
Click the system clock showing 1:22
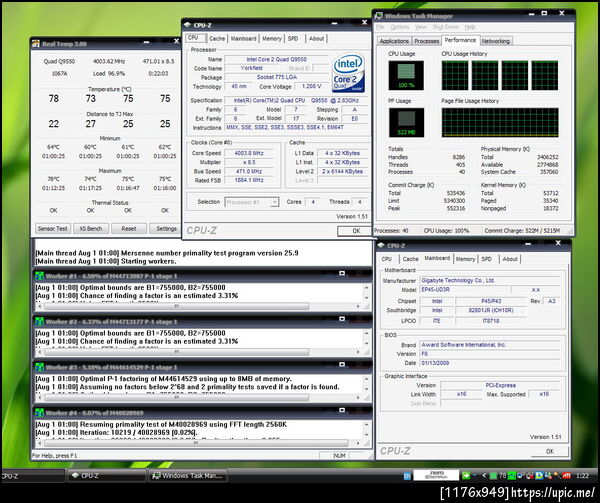point(582,476)
